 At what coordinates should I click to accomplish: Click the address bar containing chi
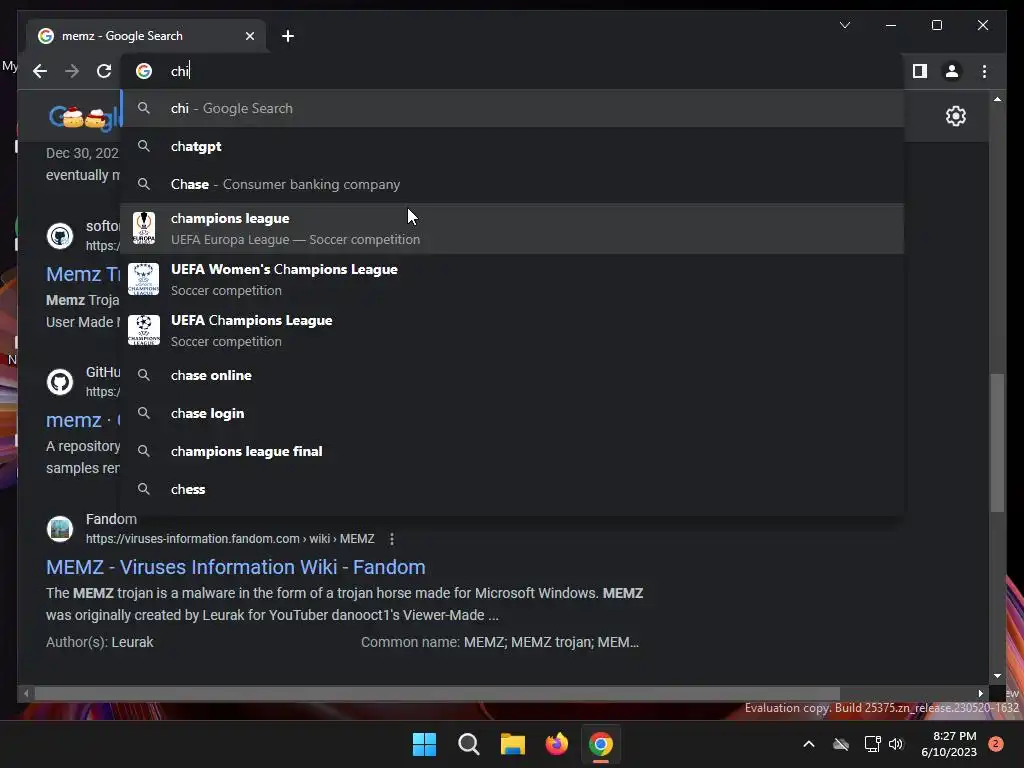pyautogui.click(x=512, y=71)
